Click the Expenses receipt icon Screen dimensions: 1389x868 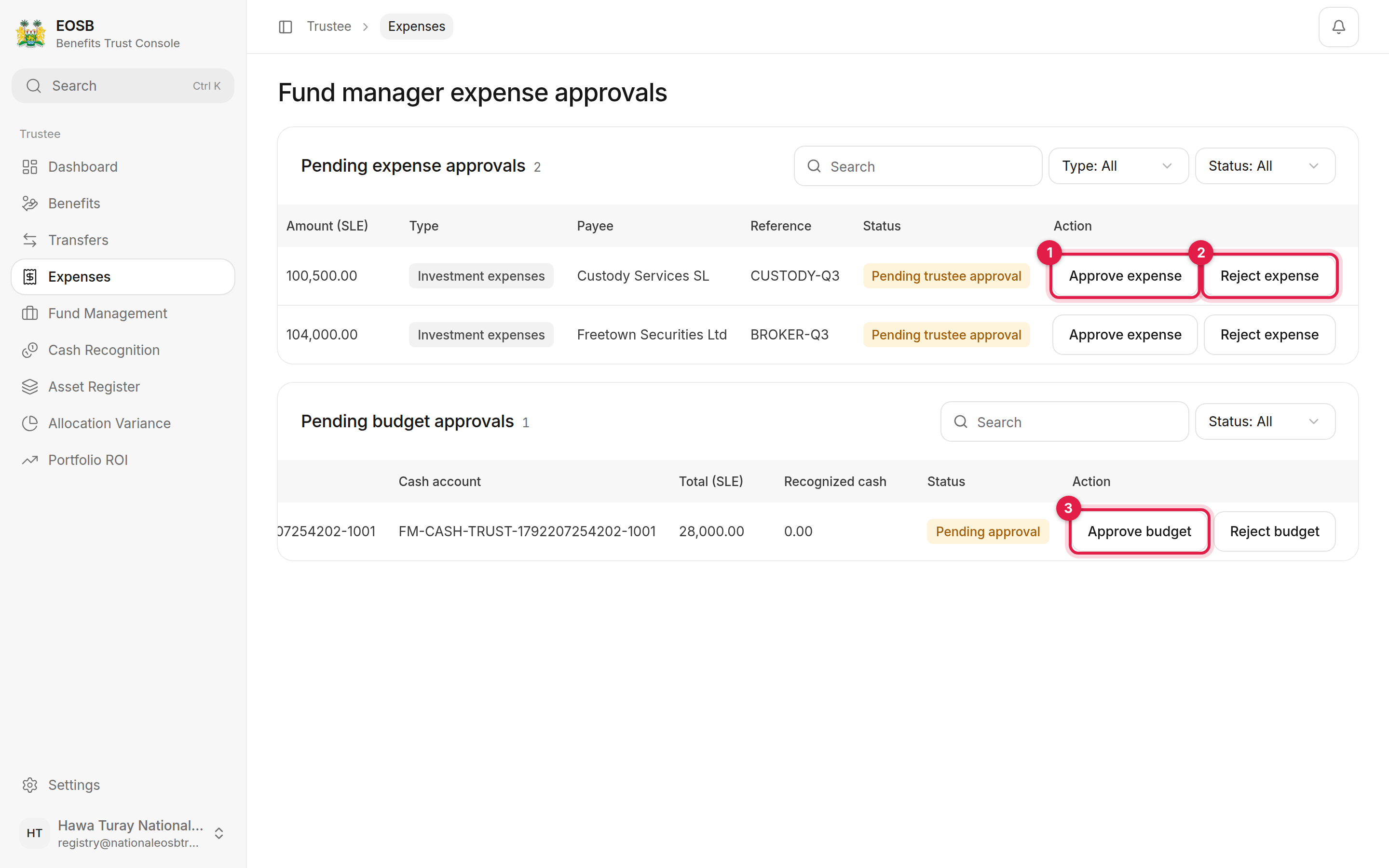[x=30, y=277]
